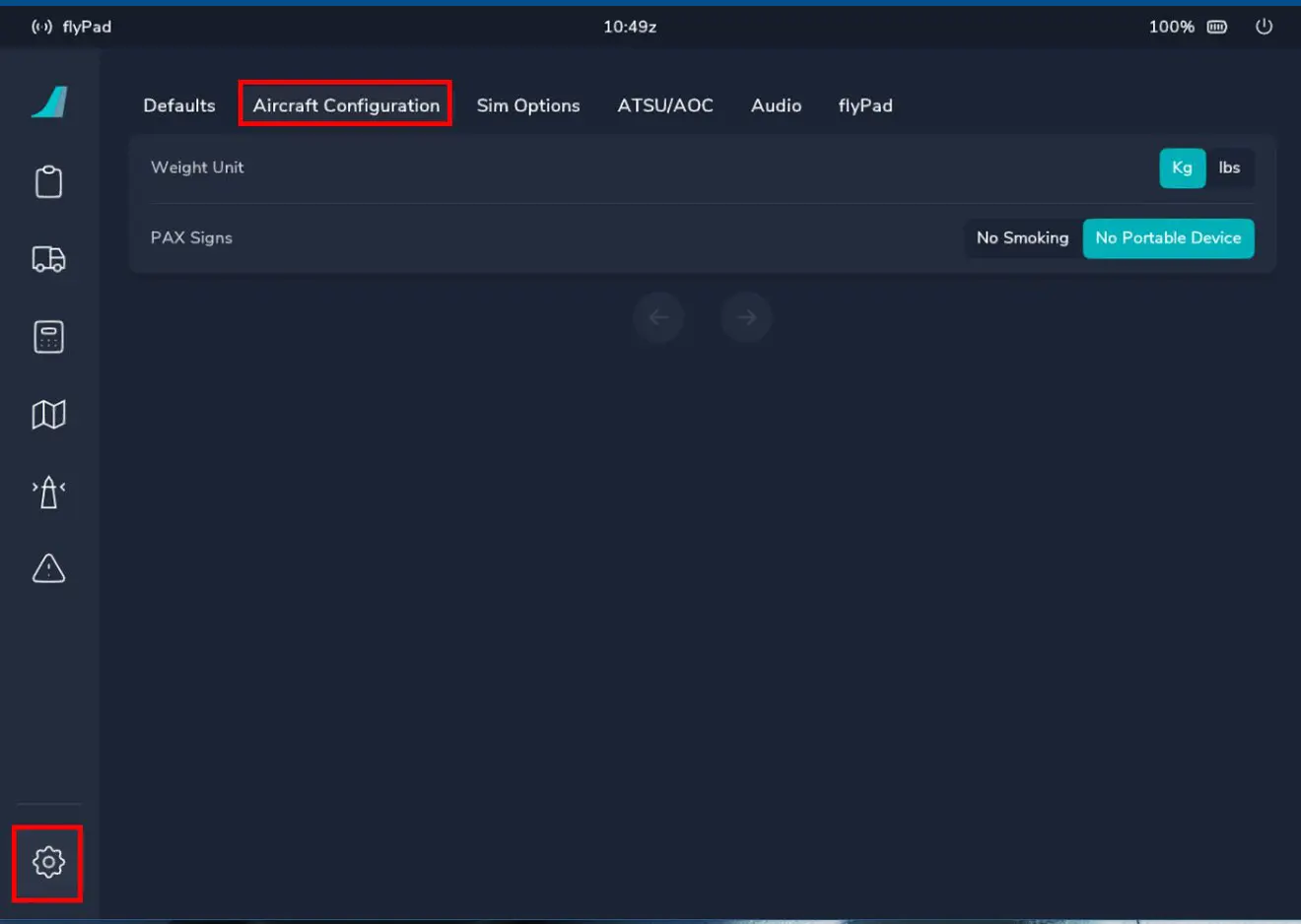Set PAX Signs to No Smoking
Image resolution: width=1301 pixels, height=924 pixels.
1022,238
